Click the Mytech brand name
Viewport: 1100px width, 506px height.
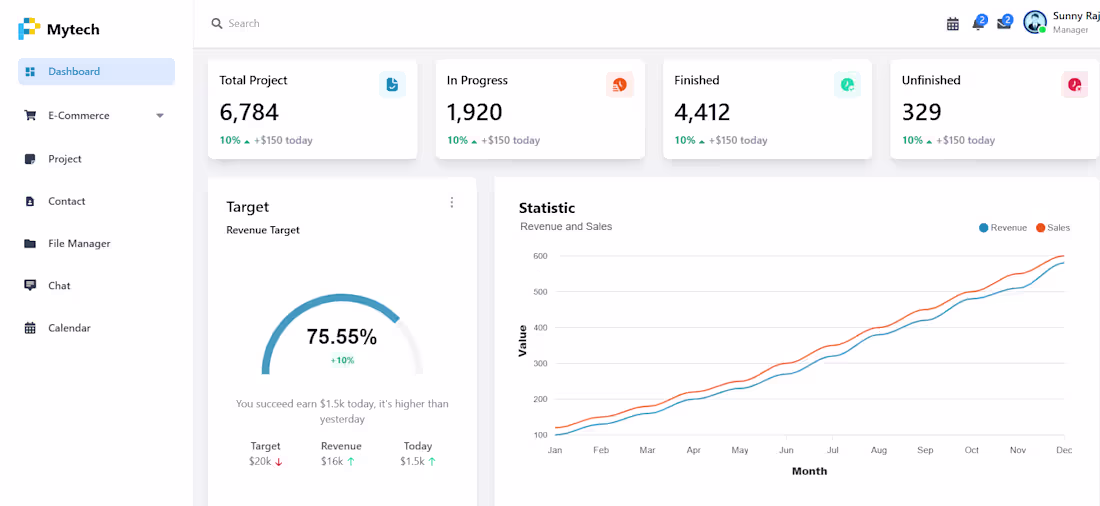point(73,29)
